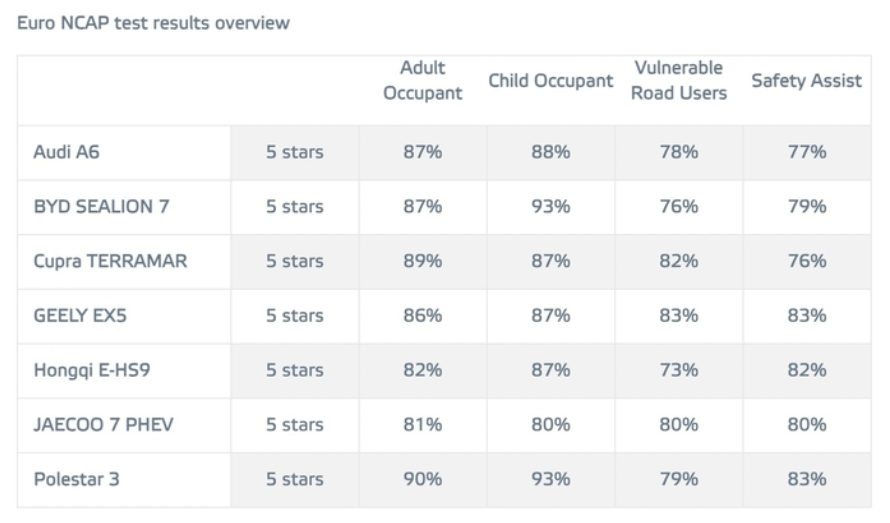This screenshot has width=890, height=523.
Task: Select Cupra TERRAMAR's 89% Adult Occupant cell
Action: 423,261
